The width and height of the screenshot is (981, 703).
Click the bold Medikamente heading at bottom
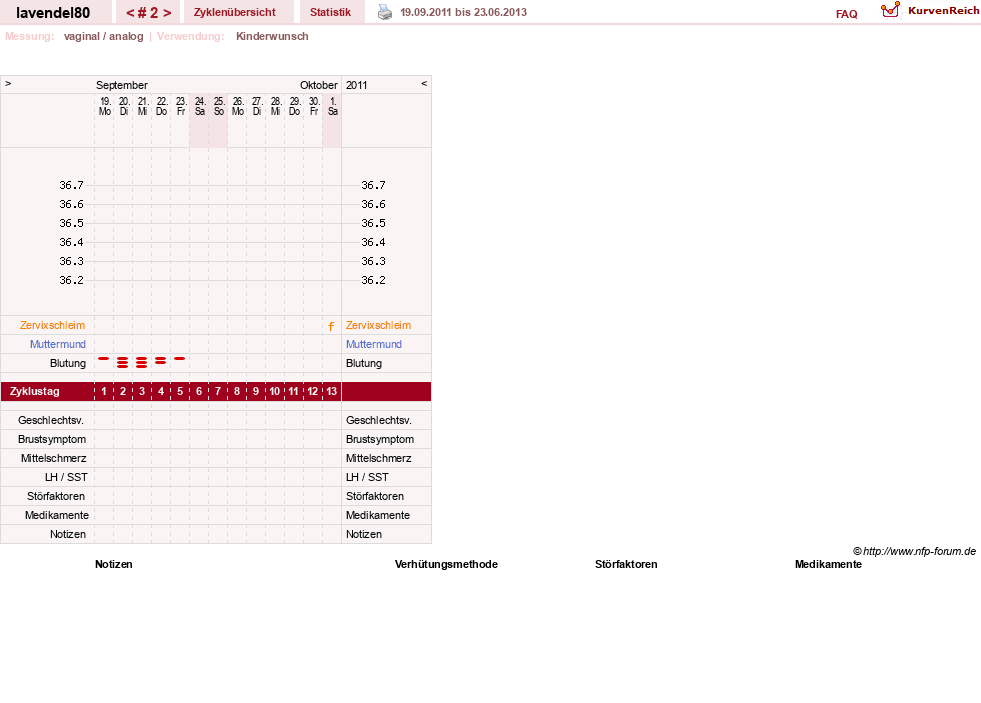828,564
